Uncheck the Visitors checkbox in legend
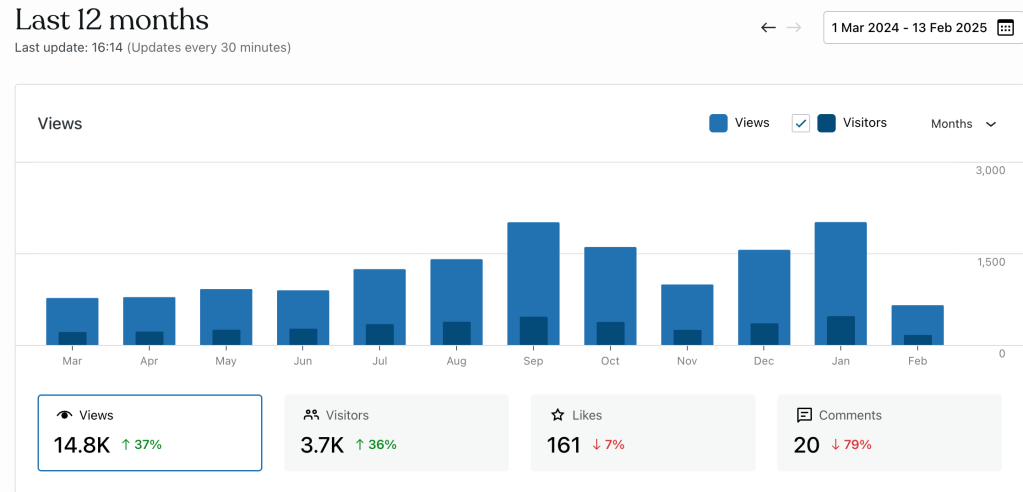This screenshot has width=1023, height=492. click(x=800, y=123)
